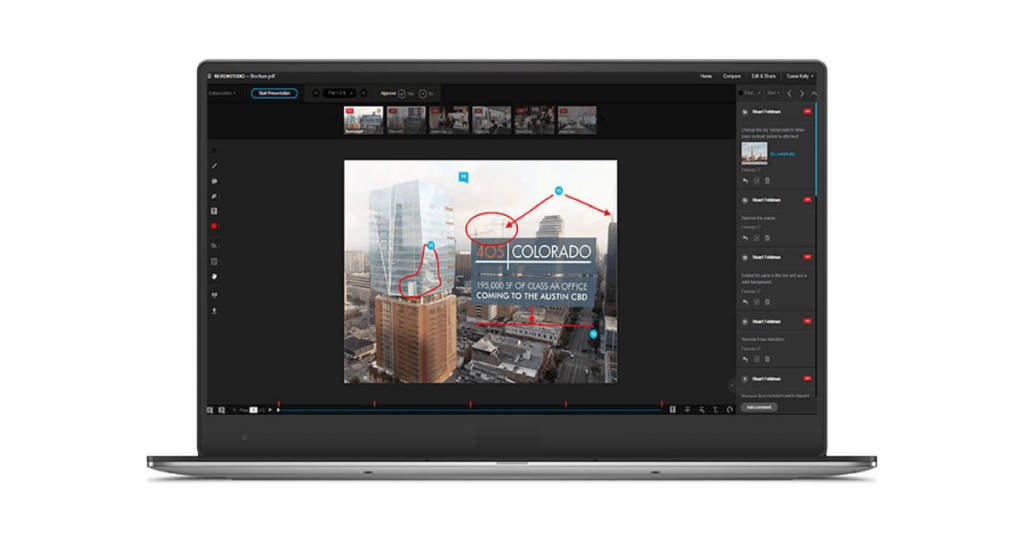This screenshot has height=538, width=1024.
Task: Activate the hand pan tool
Action: 214,276
